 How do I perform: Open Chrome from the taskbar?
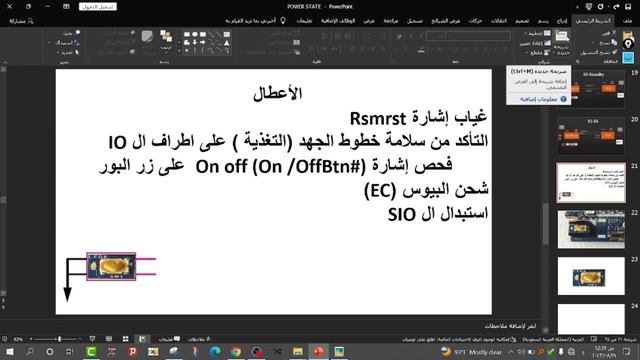pyautogui.click(x=236, y=351)
